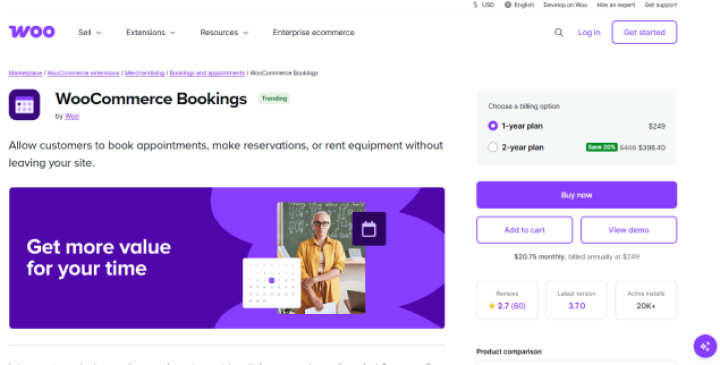Click the $398.40 discounted price
720x365 pixels.
[x=652, y=147]
